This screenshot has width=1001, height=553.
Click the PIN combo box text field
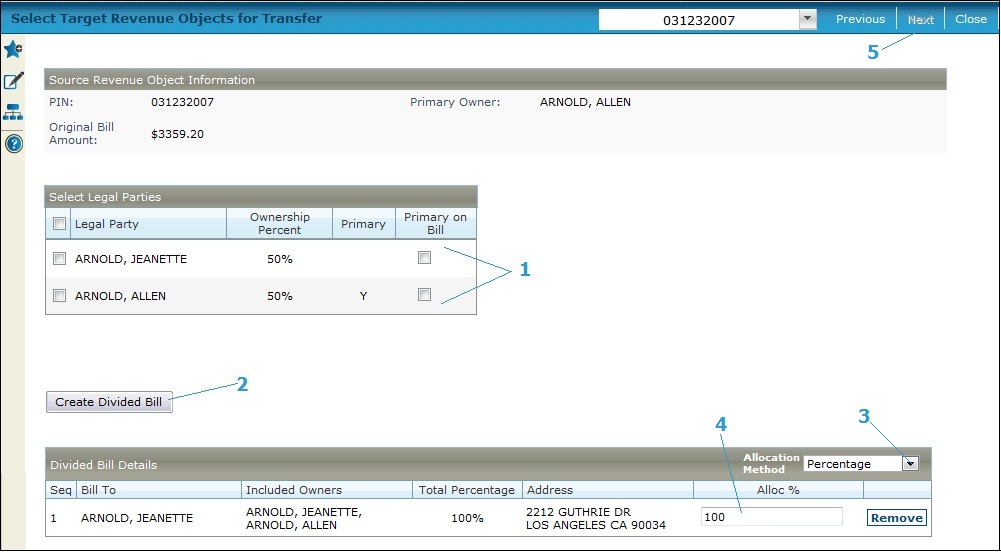pyautogui.click(x=698, y=20)
